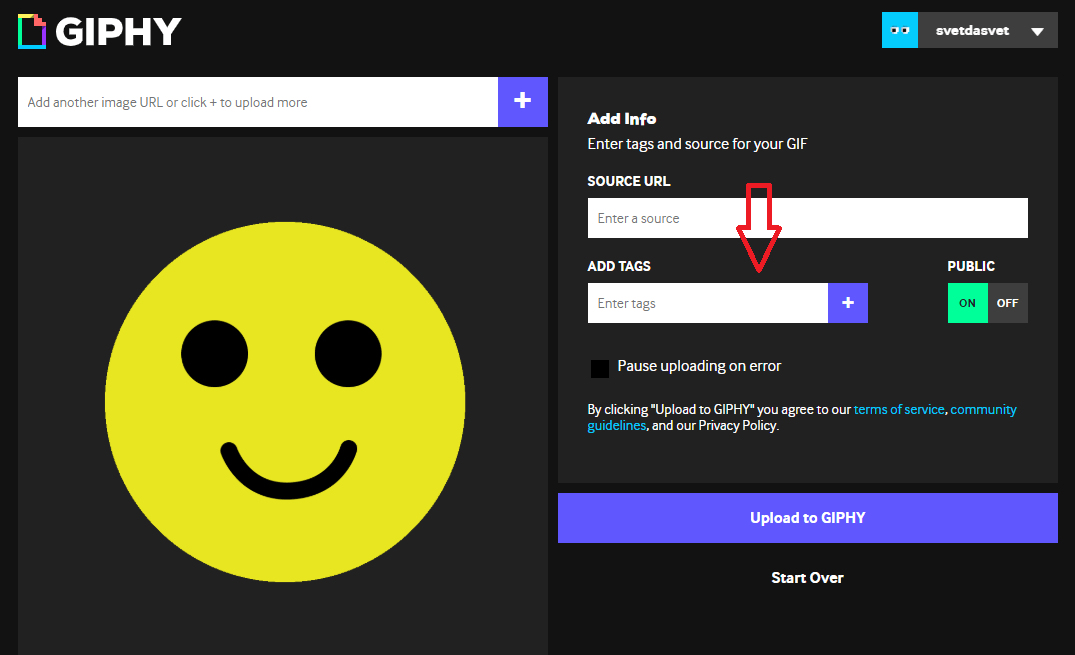The image size is (1075, 655).
Task: Click the 'Enter tags and source for your GIF' text
Action: [697, 144]
